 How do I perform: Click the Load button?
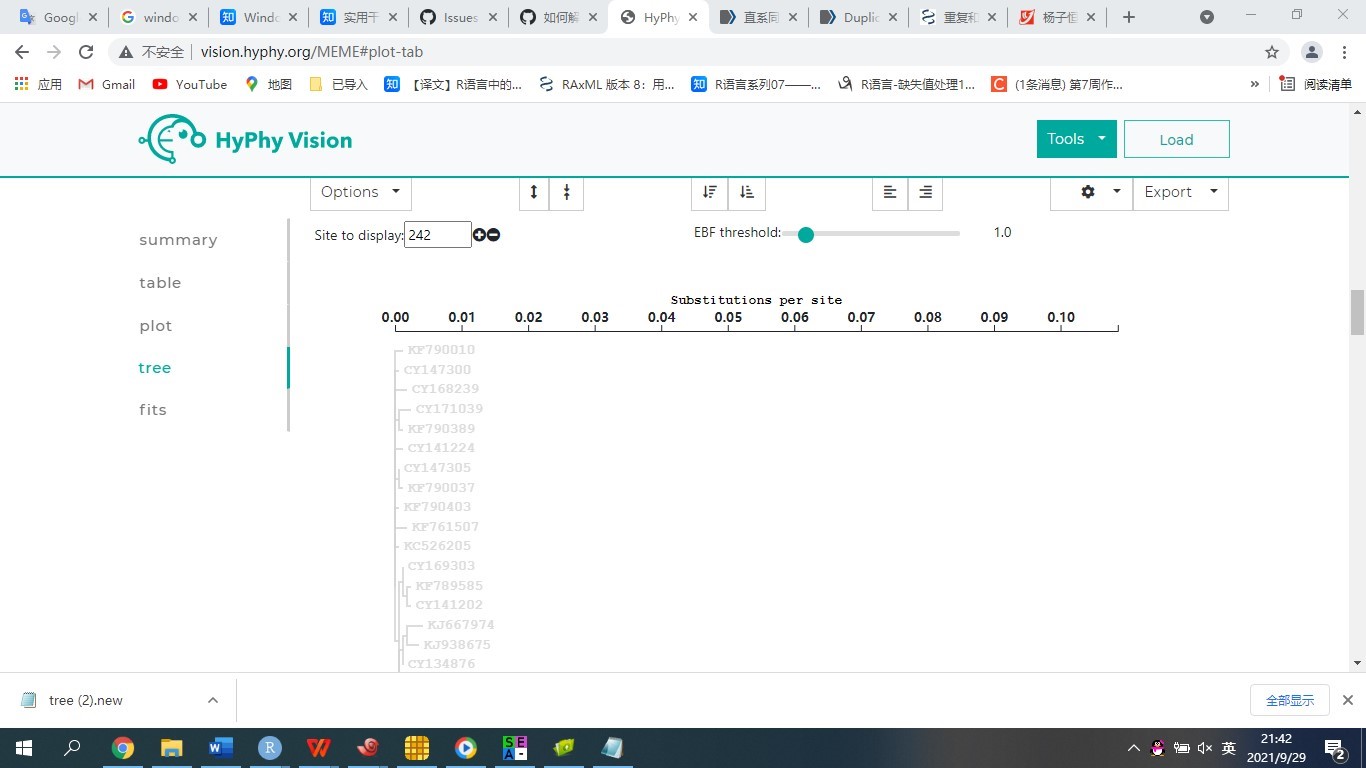click(1176, 139)
